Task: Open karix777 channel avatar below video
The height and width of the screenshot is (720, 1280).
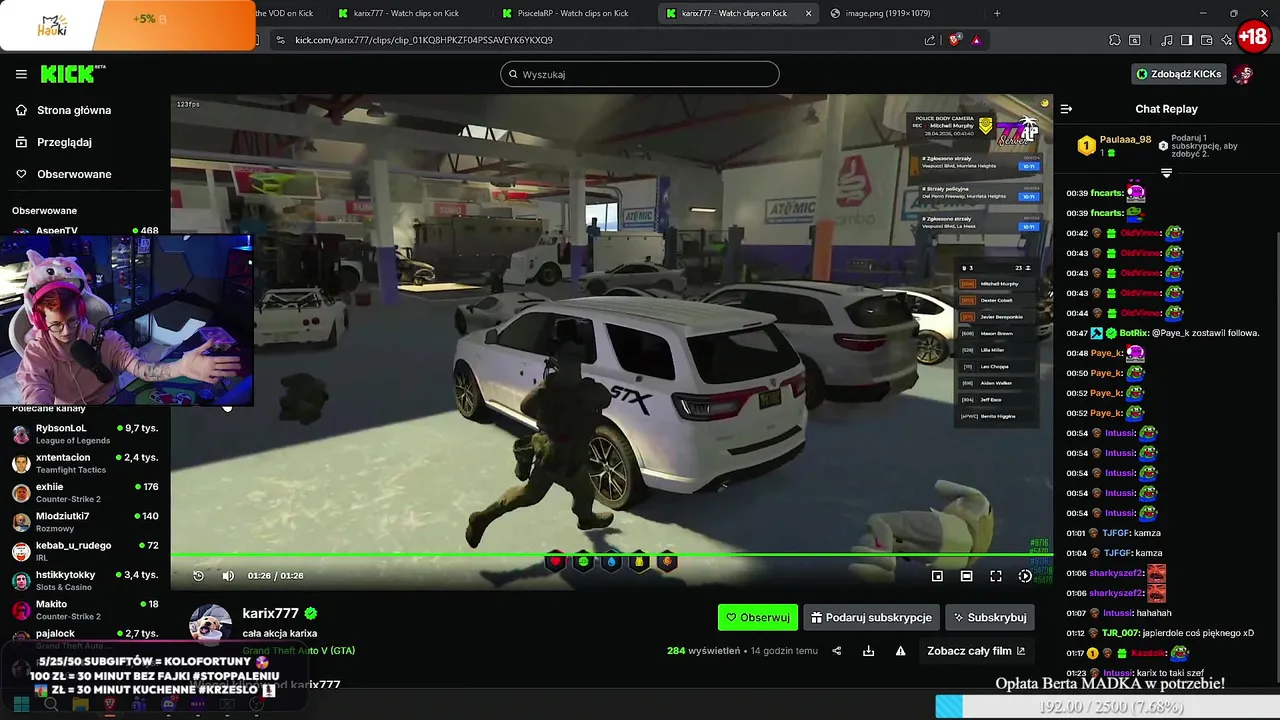Action: (x=211, y=625)
